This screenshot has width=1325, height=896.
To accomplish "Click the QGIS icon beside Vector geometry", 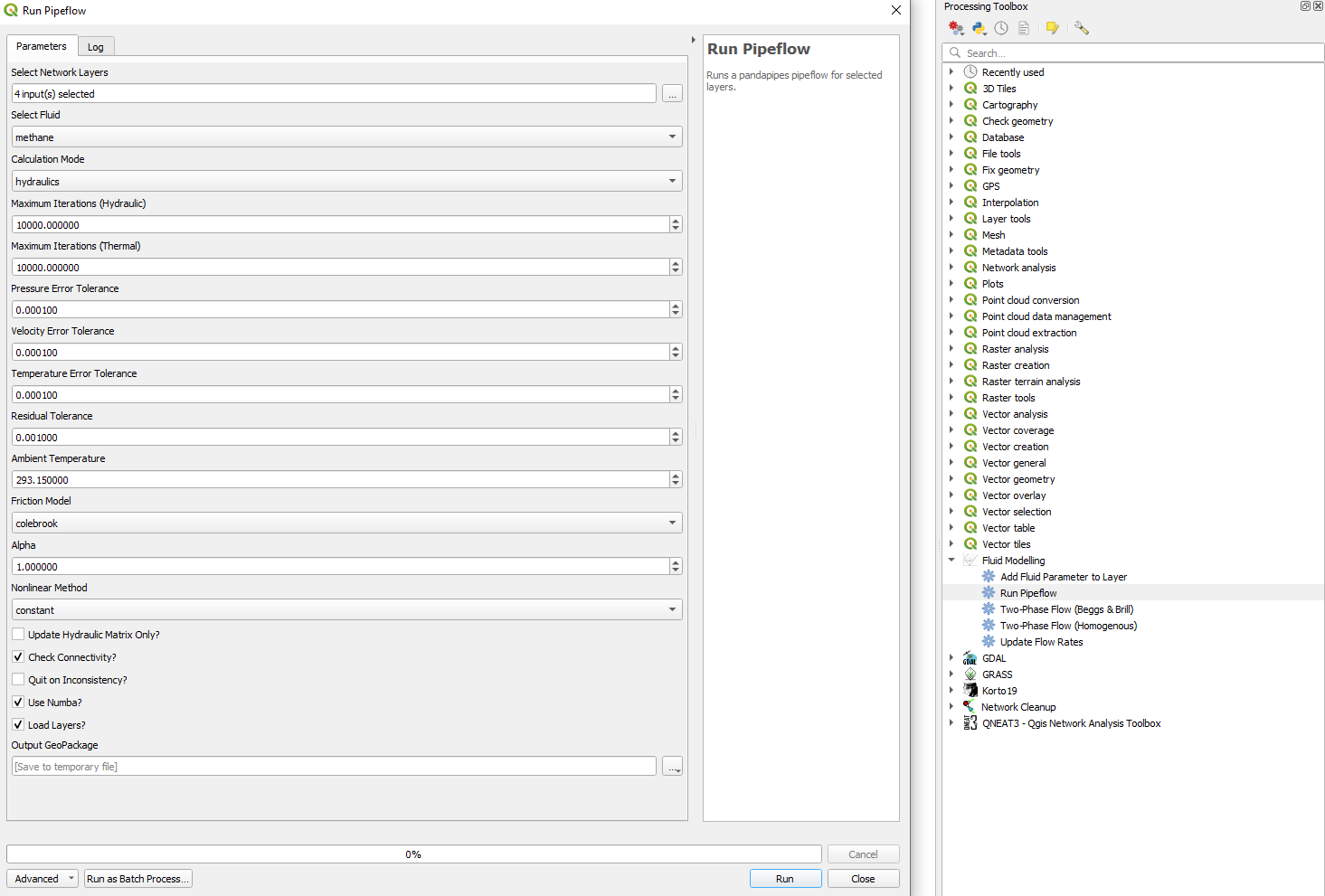I will [x=970, y=479].
